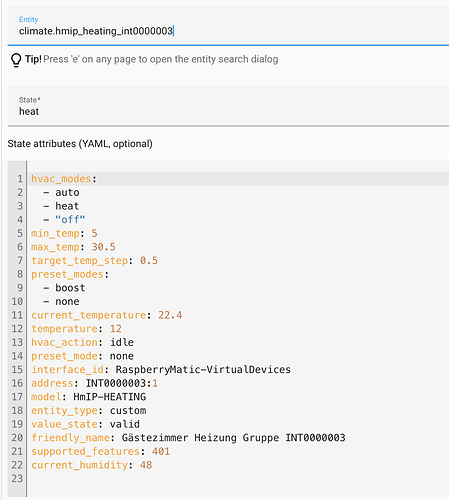
Task: Click into the State field containing heat
Action: [228, 106]
